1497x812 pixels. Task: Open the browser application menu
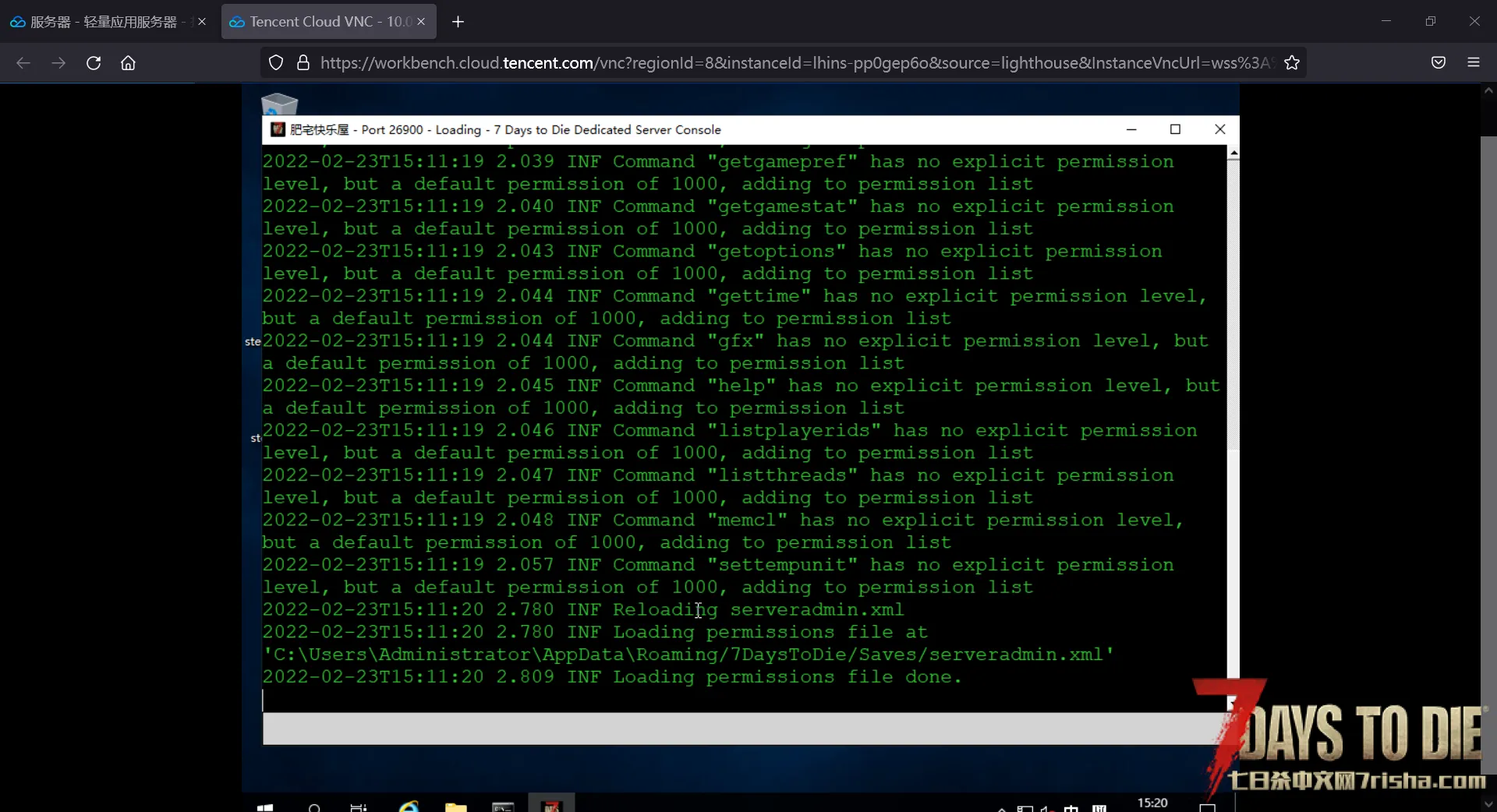click(x=1474, y=63)
